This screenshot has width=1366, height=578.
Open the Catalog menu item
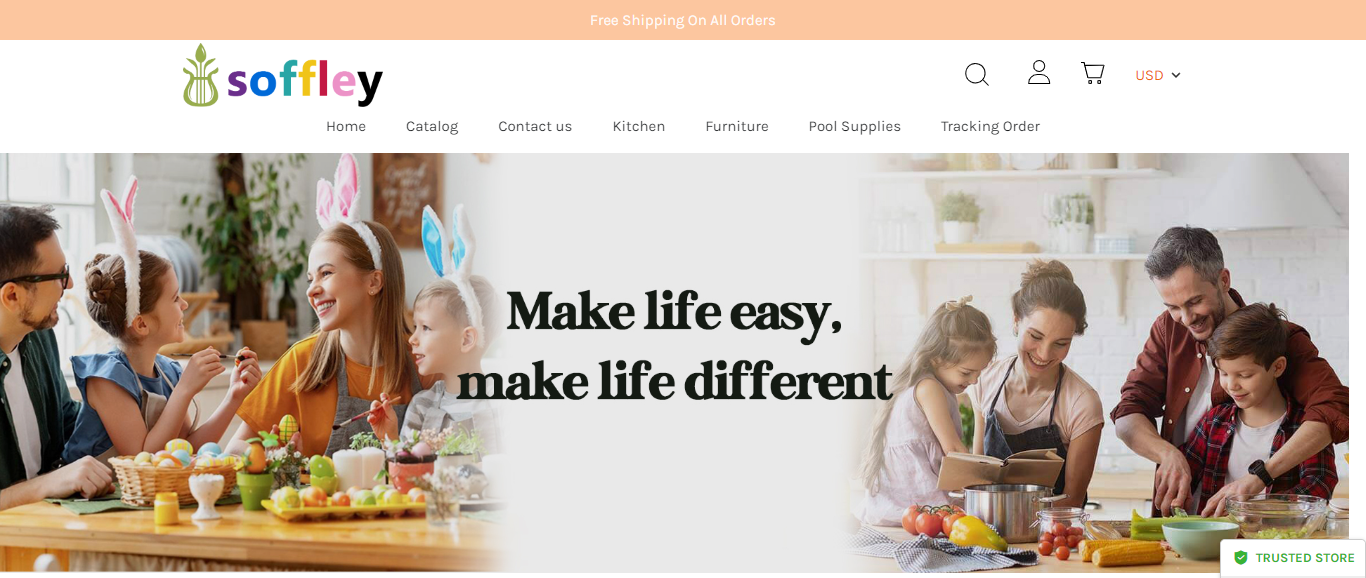coord(432,126)
